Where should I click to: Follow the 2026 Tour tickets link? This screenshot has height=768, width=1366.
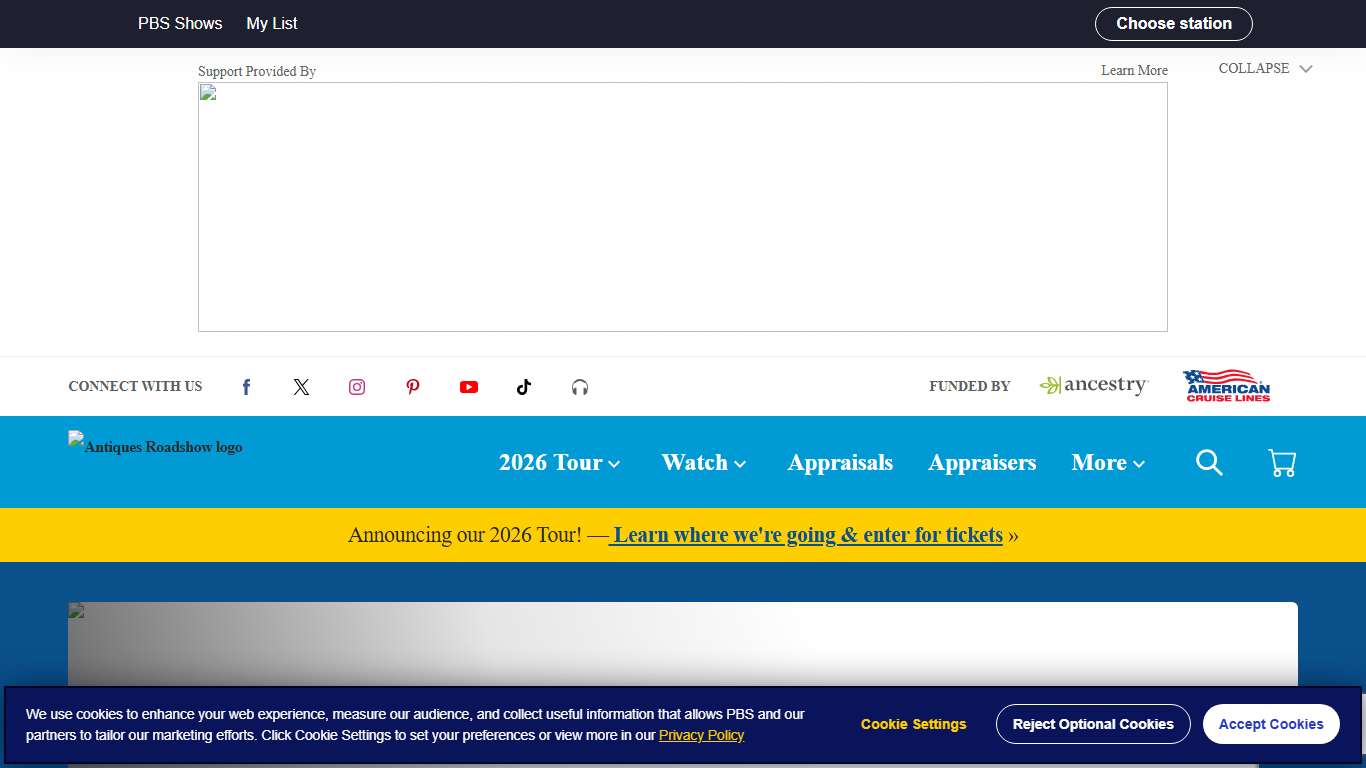[806, 535]
